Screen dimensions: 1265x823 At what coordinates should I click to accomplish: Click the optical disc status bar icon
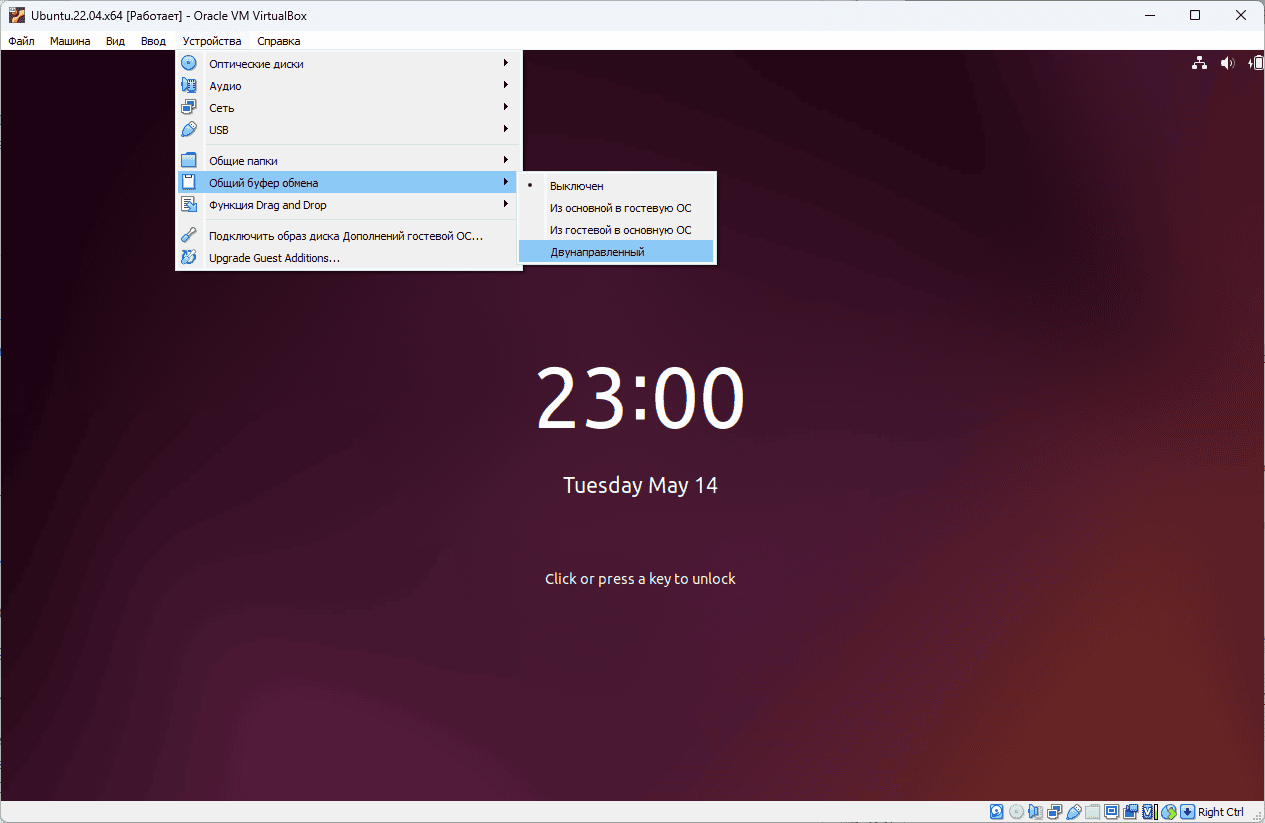point(1016,812)
